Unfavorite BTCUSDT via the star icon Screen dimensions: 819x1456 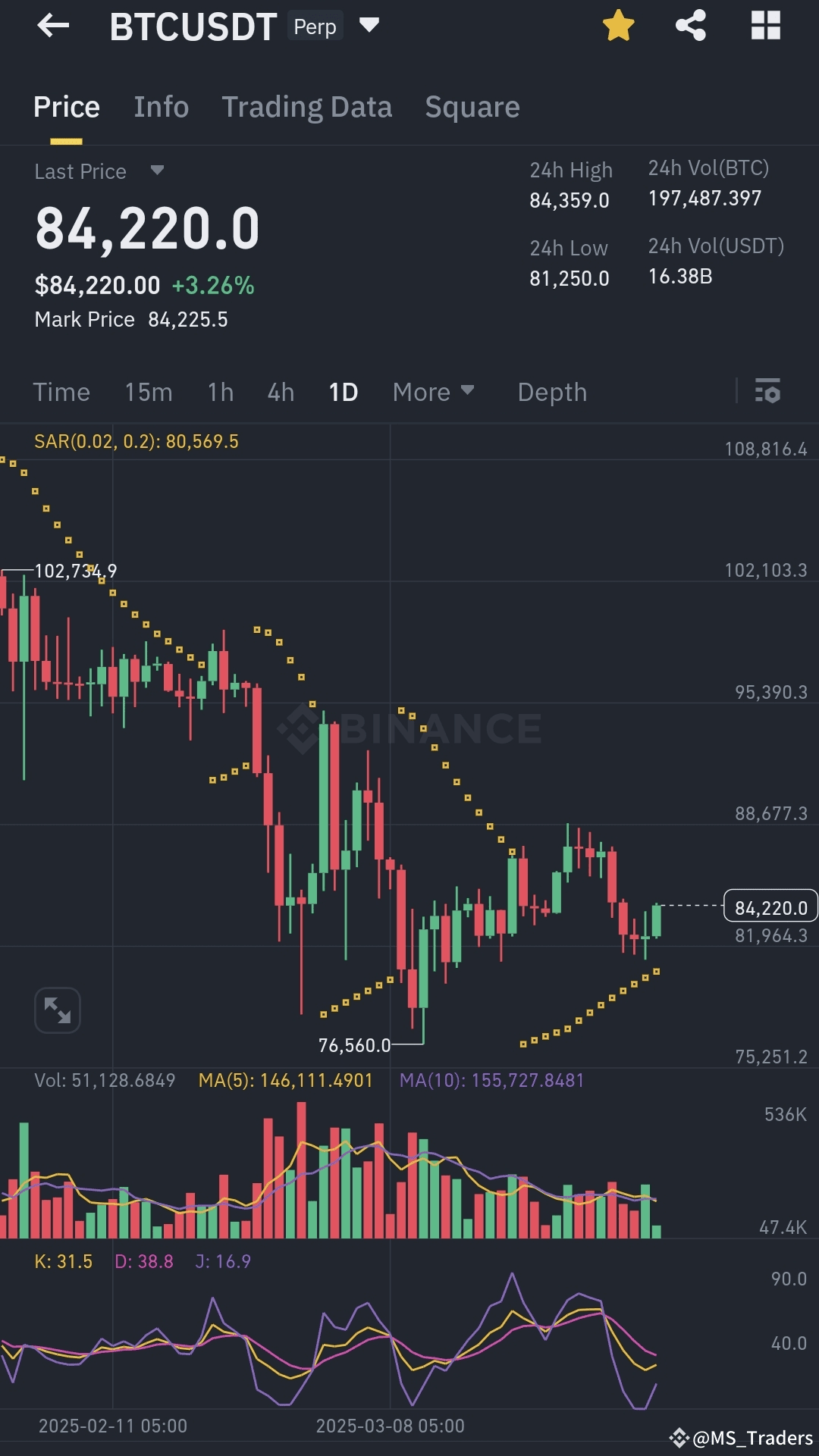(619, 25)
